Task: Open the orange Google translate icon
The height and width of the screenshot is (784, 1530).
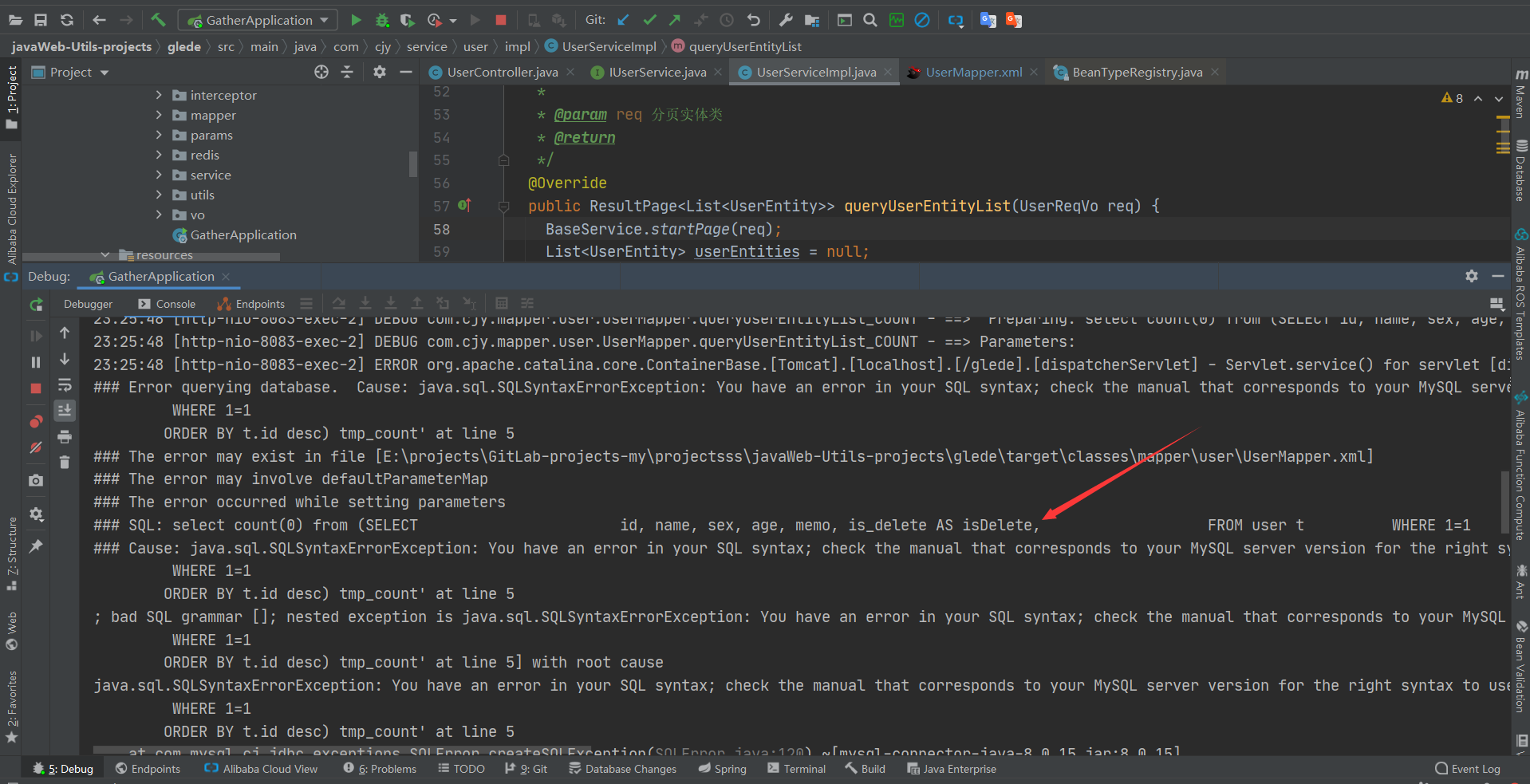Action: coord(1014,20)
